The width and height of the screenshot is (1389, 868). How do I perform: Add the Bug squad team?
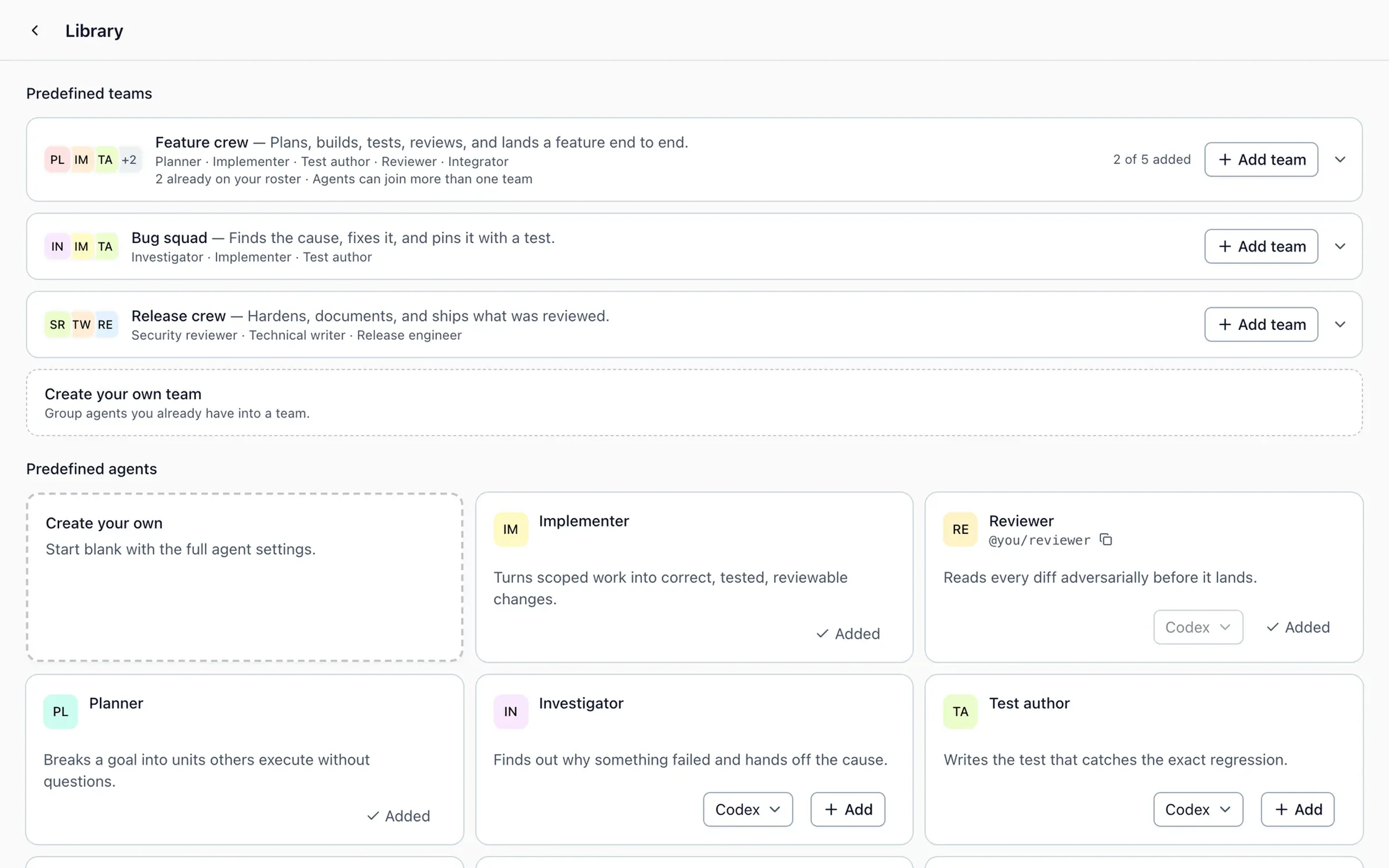1262,247
